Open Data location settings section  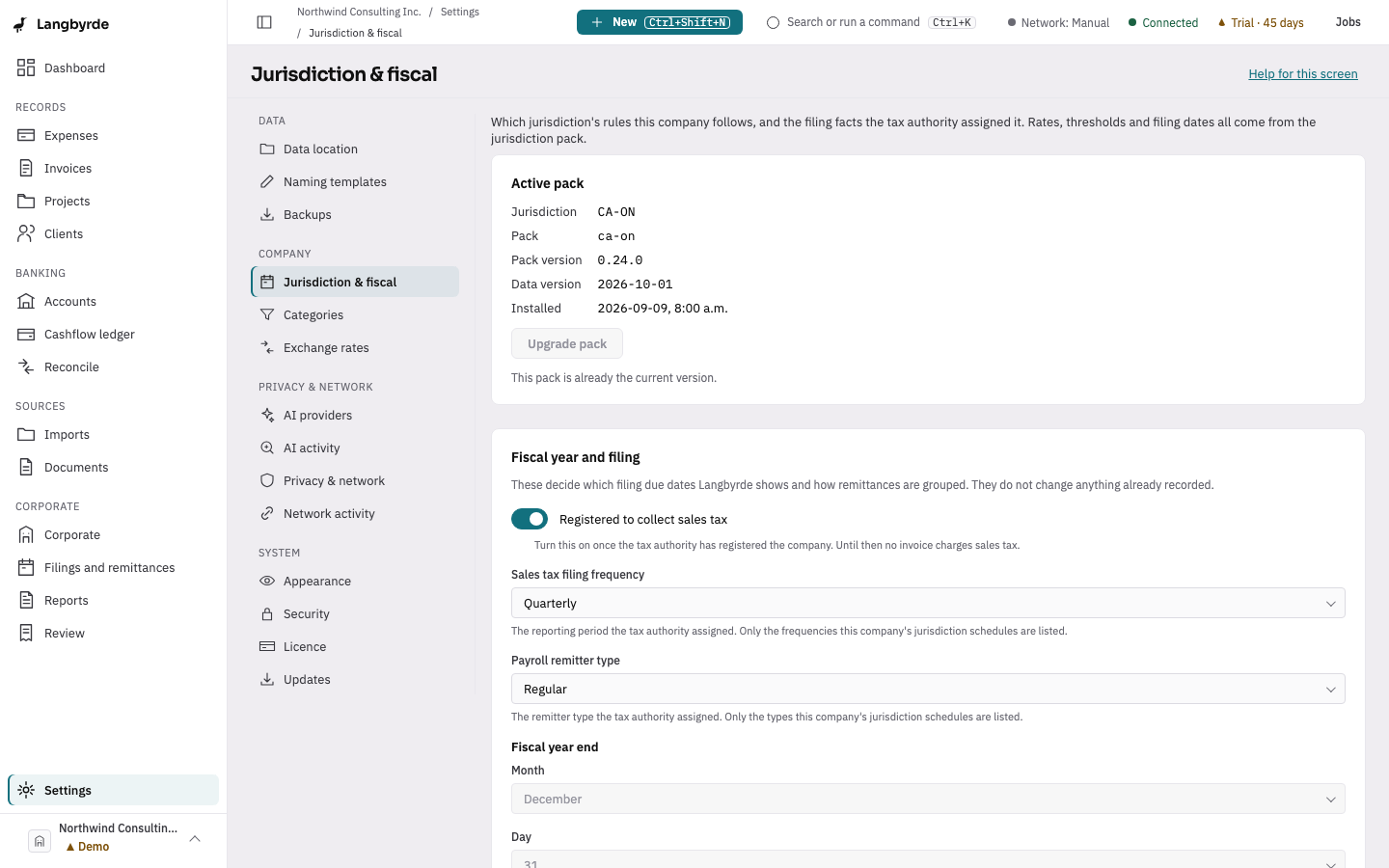point(355,149)
